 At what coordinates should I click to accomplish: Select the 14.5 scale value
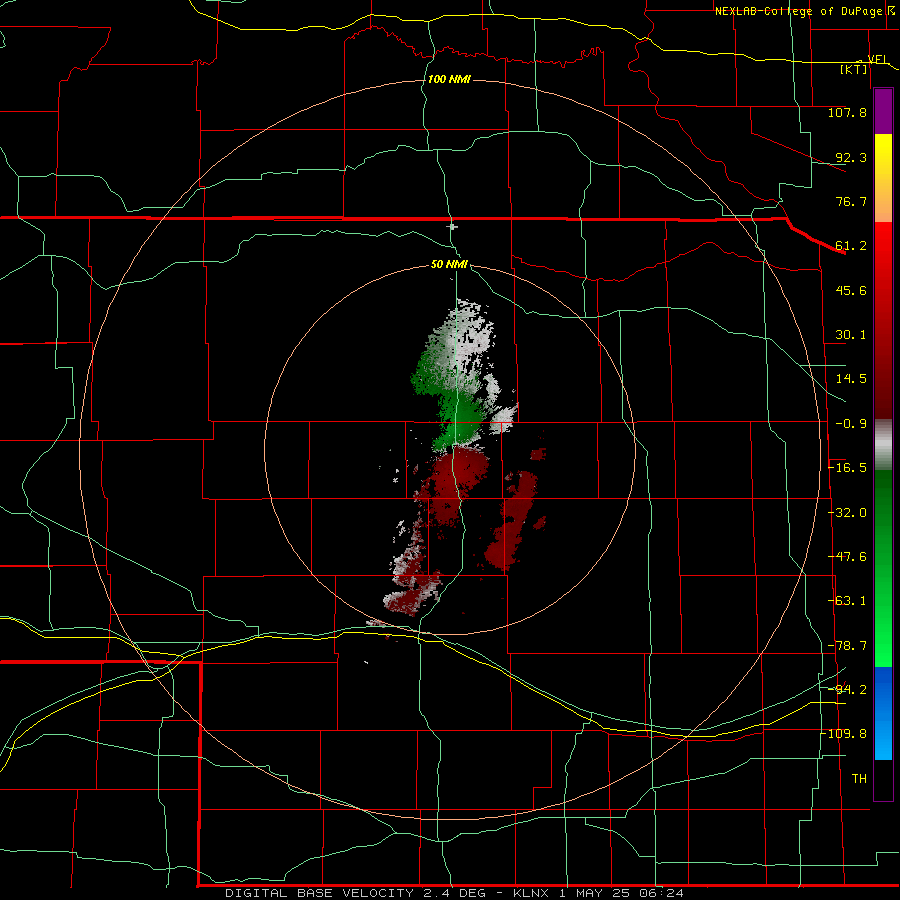851,379
